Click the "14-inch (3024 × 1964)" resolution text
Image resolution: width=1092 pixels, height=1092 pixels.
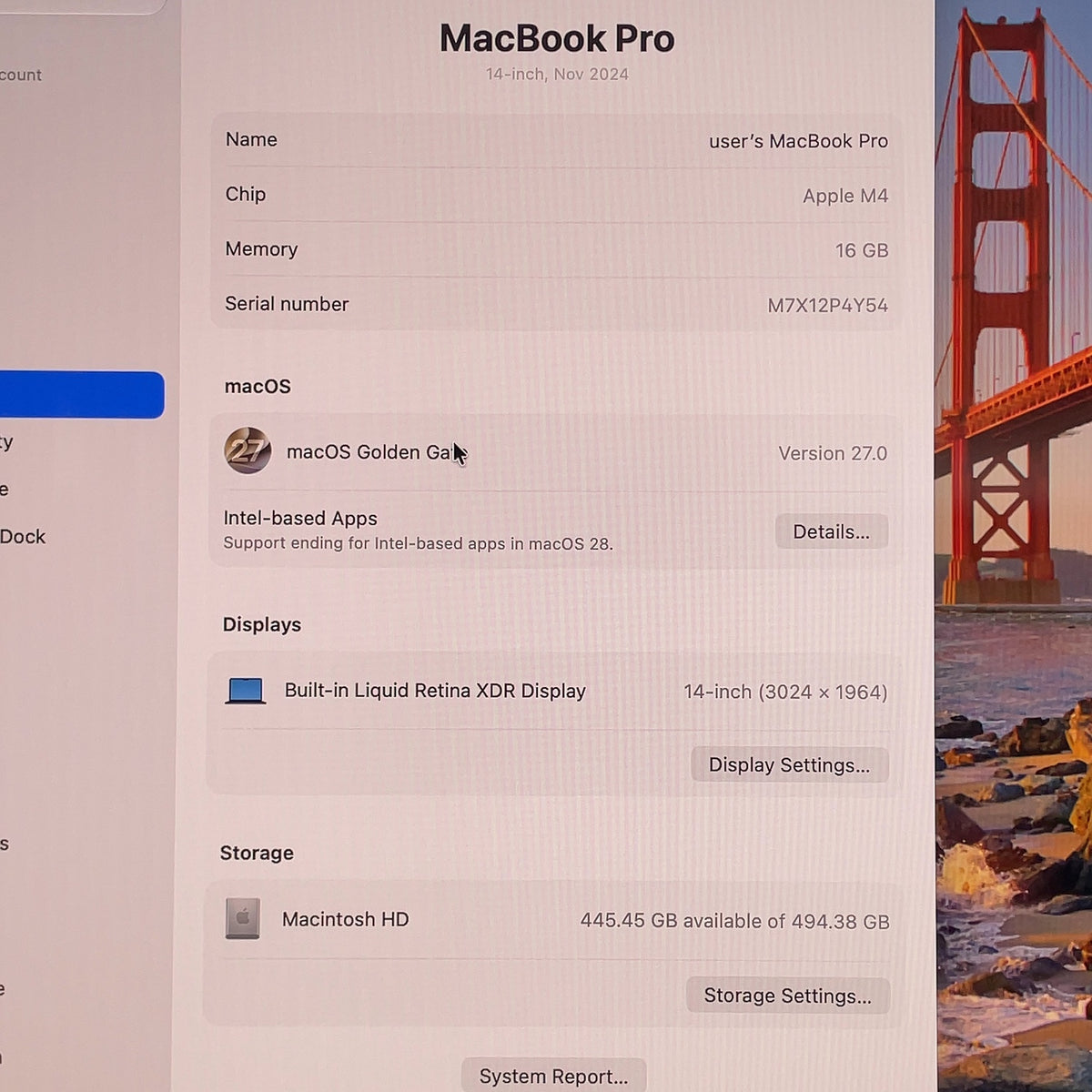[785, 693]
